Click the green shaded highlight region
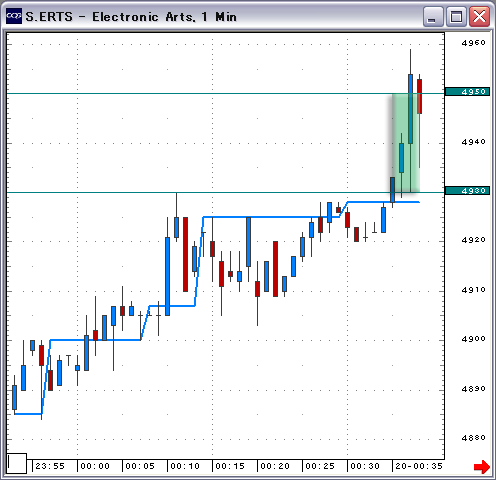Viewport: 496px width, 480px height. pos(405,143)
